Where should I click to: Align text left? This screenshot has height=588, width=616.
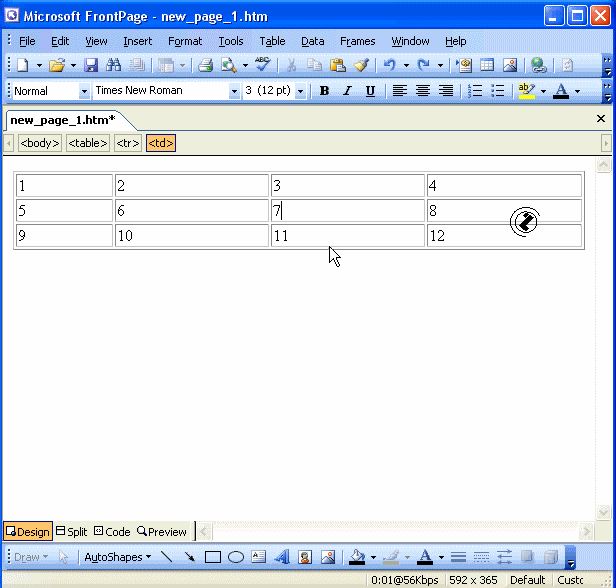[x=400, y=91]
